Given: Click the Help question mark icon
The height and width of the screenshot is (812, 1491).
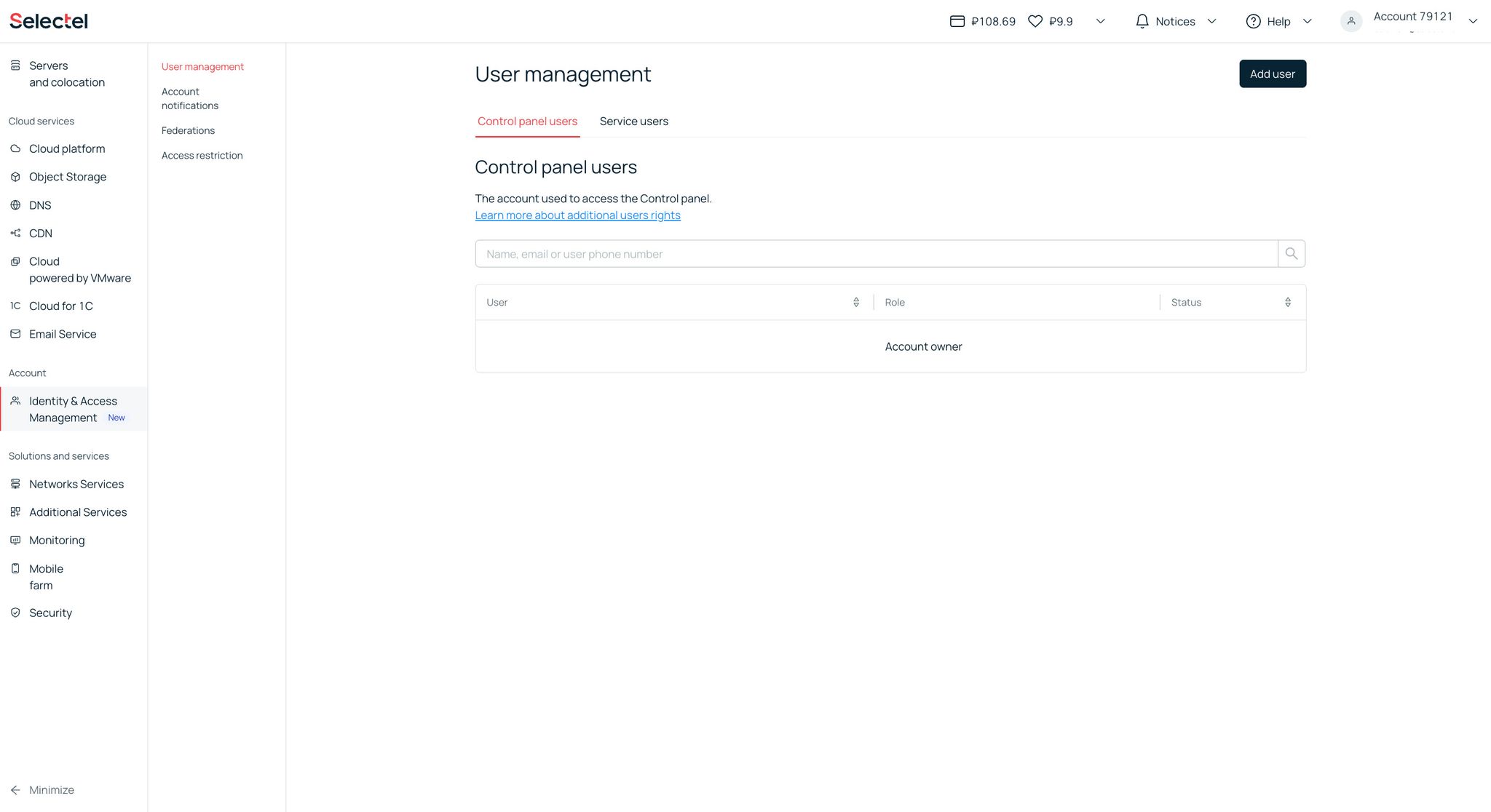Looking at the screenshot, I should pos(1253,22).
